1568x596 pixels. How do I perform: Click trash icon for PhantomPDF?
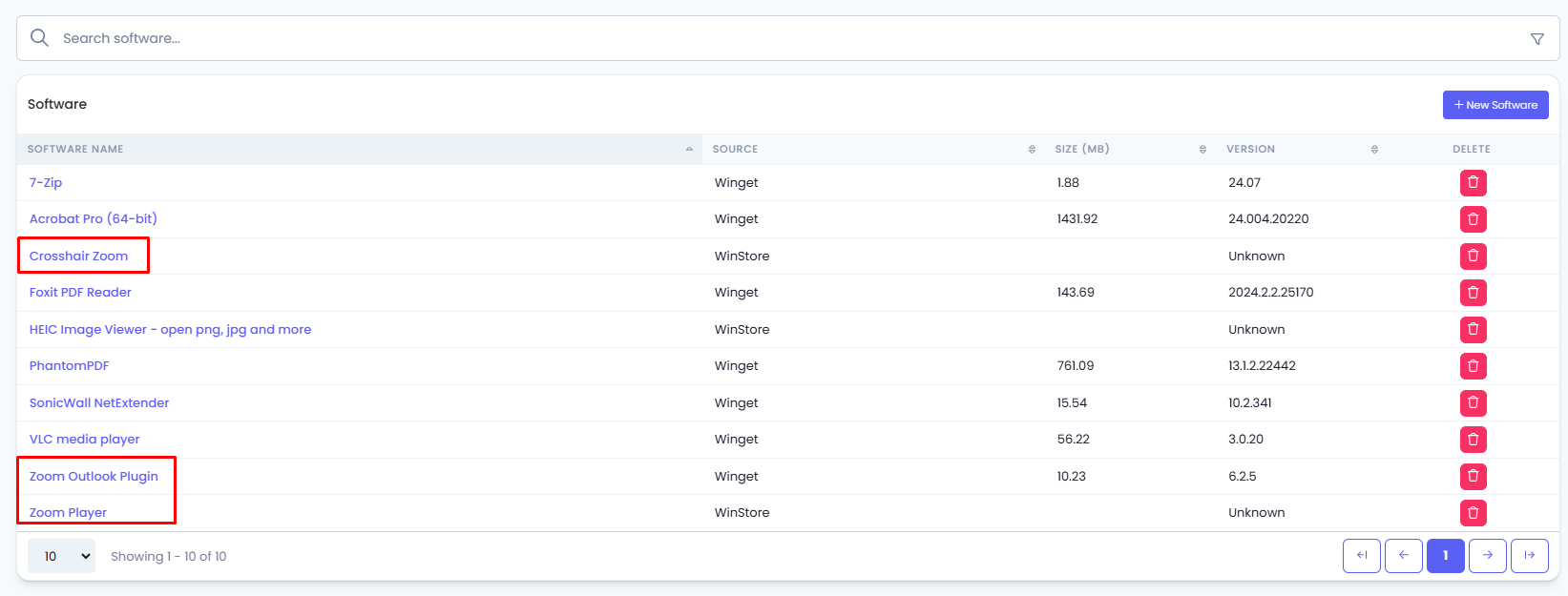click(1473, 366)
